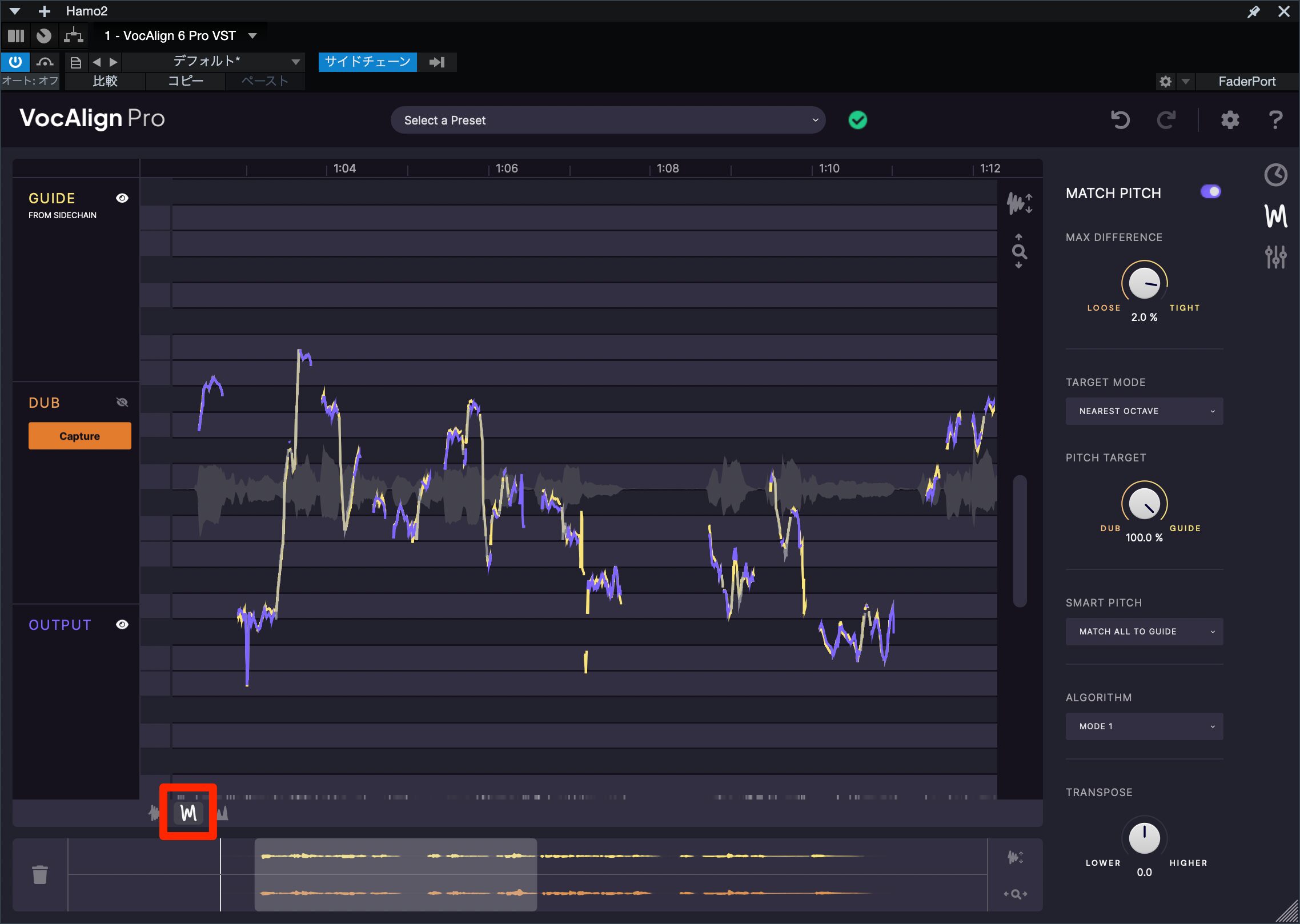Switch to the energy/formant view mode icon
The image size is (1300, 924).
[x=223, y=813]
